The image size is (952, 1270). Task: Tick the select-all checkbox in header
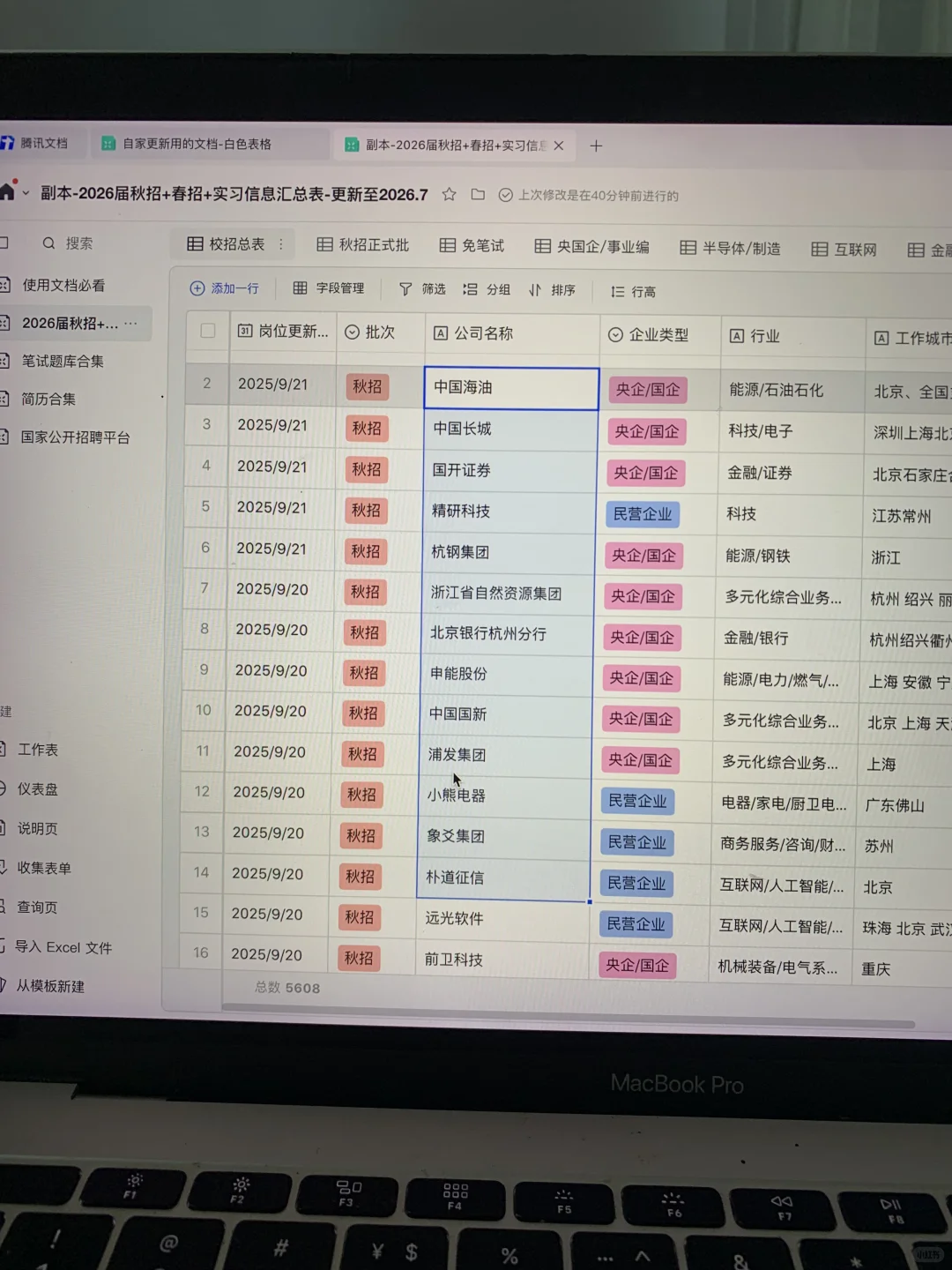click(208, 331)
